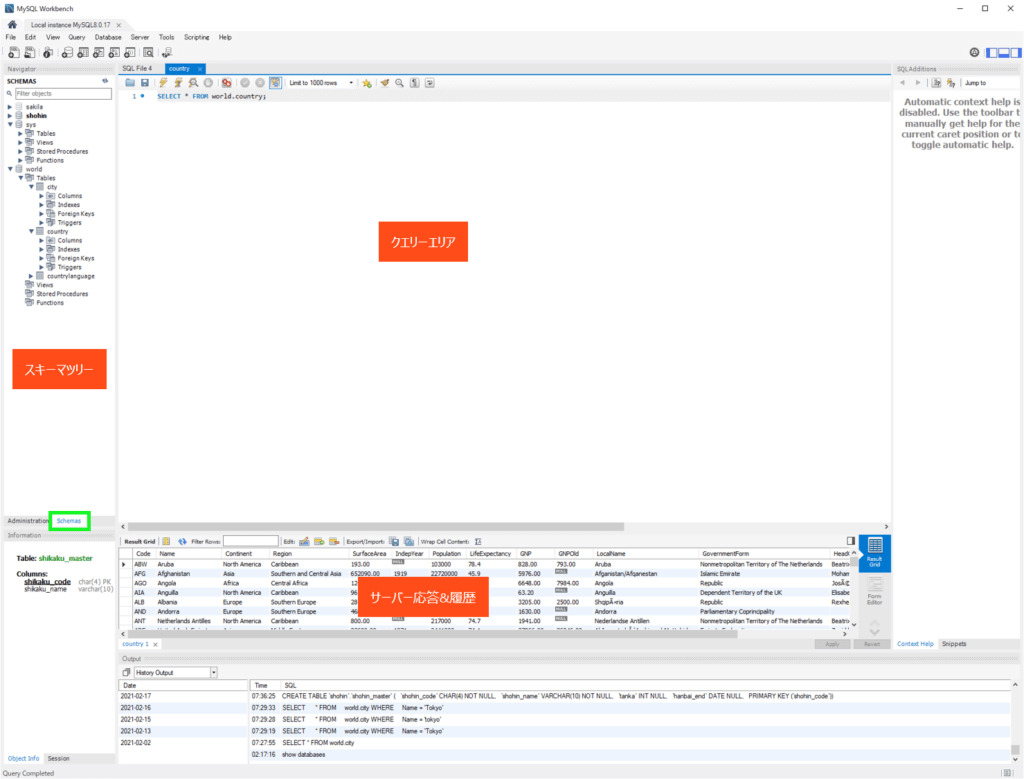Viewport: 1024px width, 779px height.
Task: Search table data icon in main toolbar
Action: (x=148, y=53)
